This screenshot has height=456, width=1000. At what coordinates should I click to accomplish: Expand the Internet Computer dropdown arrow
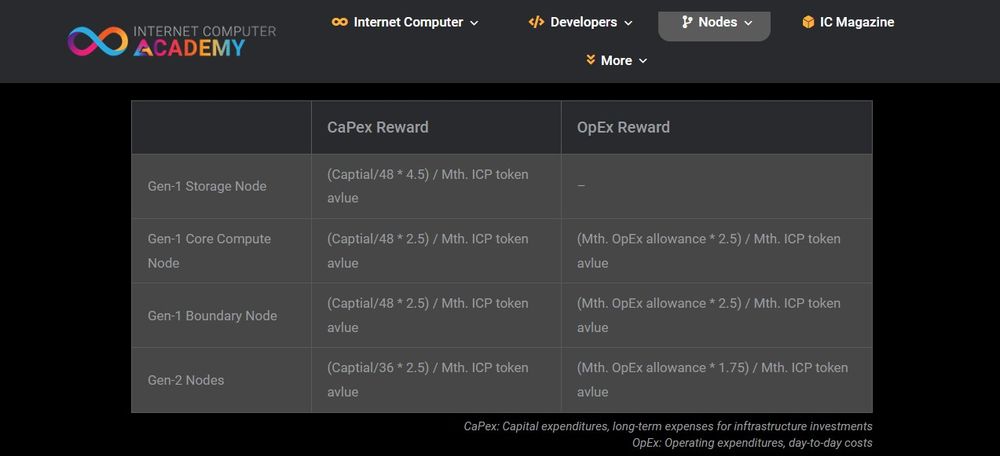coord(474,23)
